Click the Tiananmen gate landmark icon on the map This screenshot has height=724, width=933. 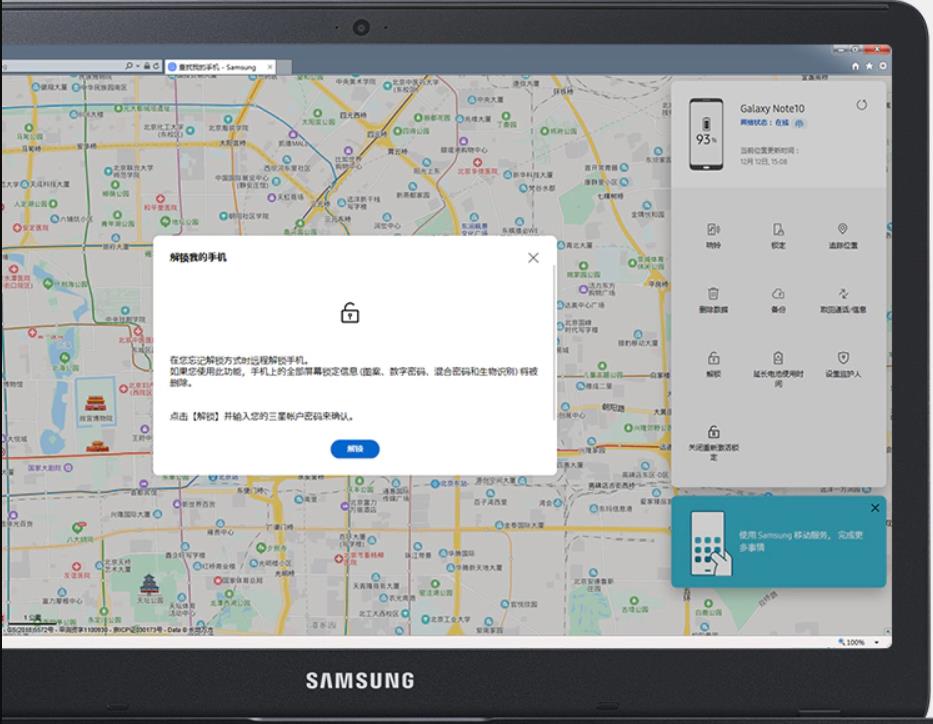point(98,446)
